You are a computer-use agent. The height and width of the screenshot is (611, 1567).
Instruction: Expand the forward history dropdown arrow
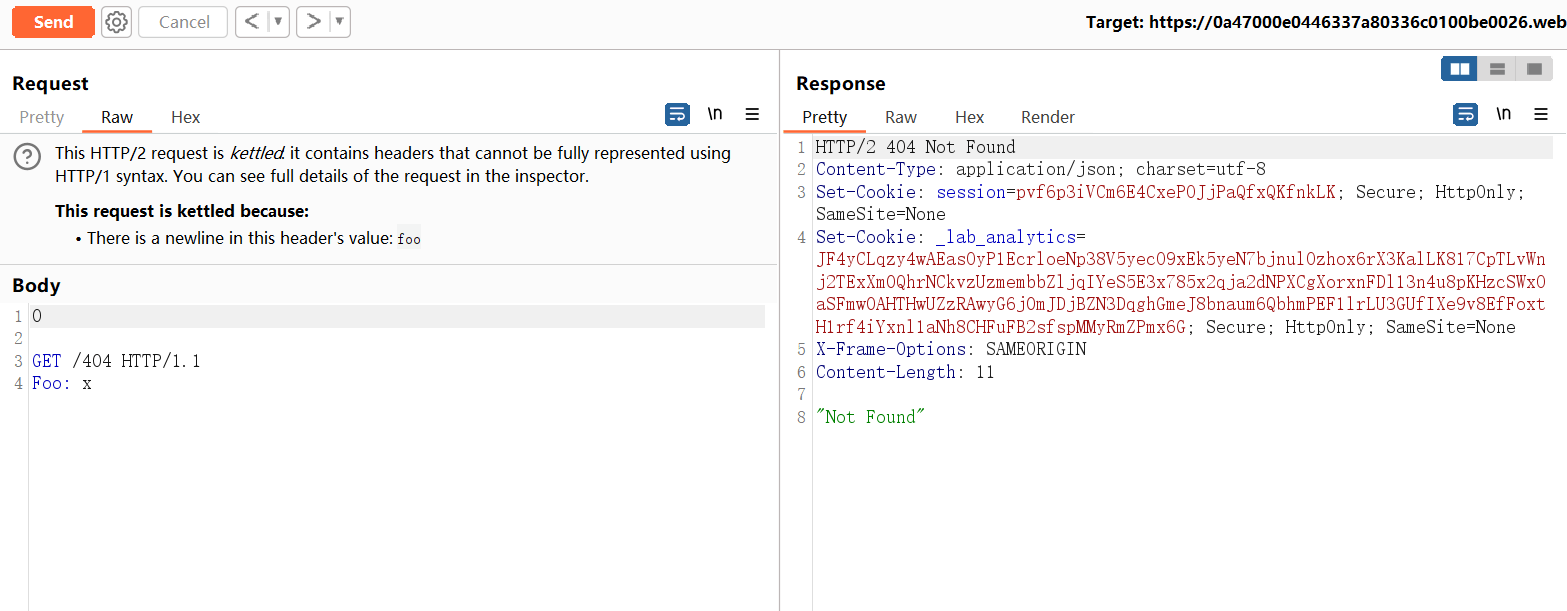pos(339,22)
